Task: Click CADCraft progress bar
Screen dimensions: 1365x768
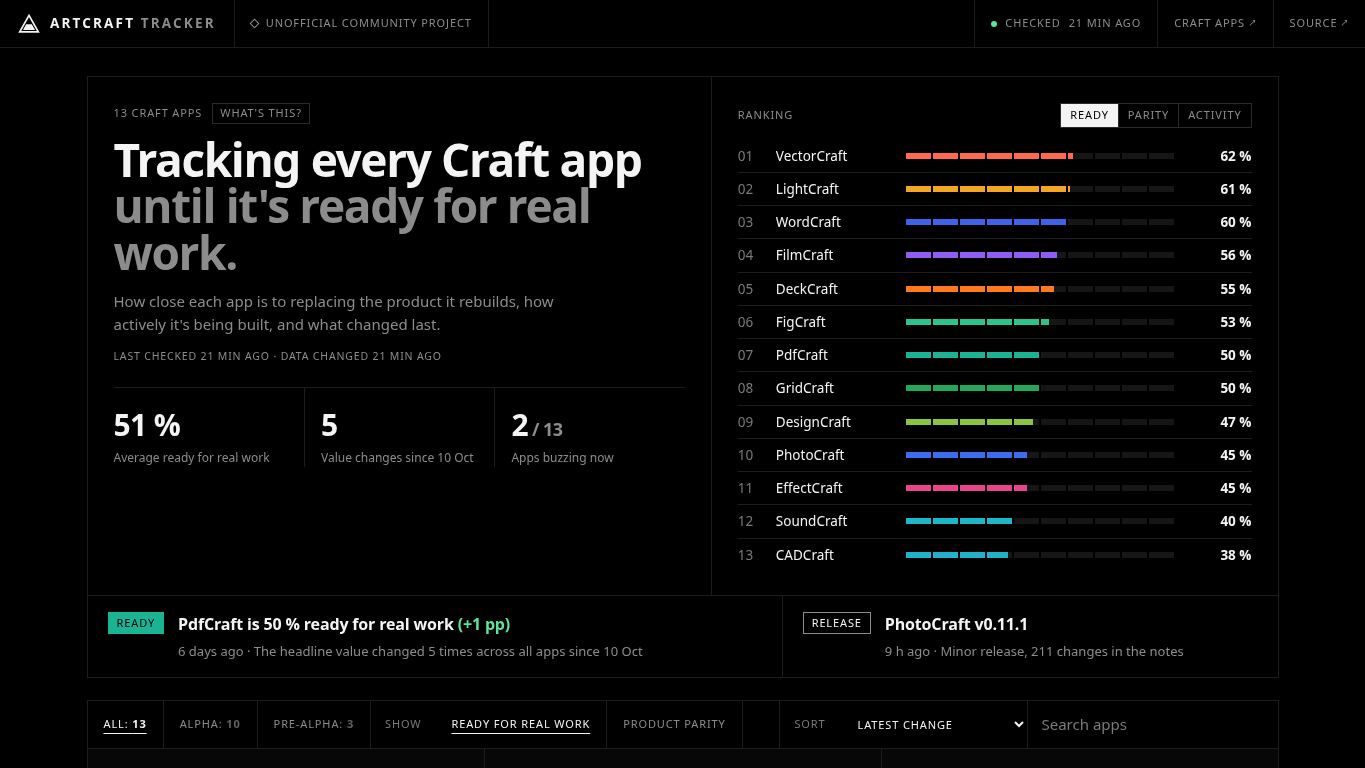Action: point(1040,555)
